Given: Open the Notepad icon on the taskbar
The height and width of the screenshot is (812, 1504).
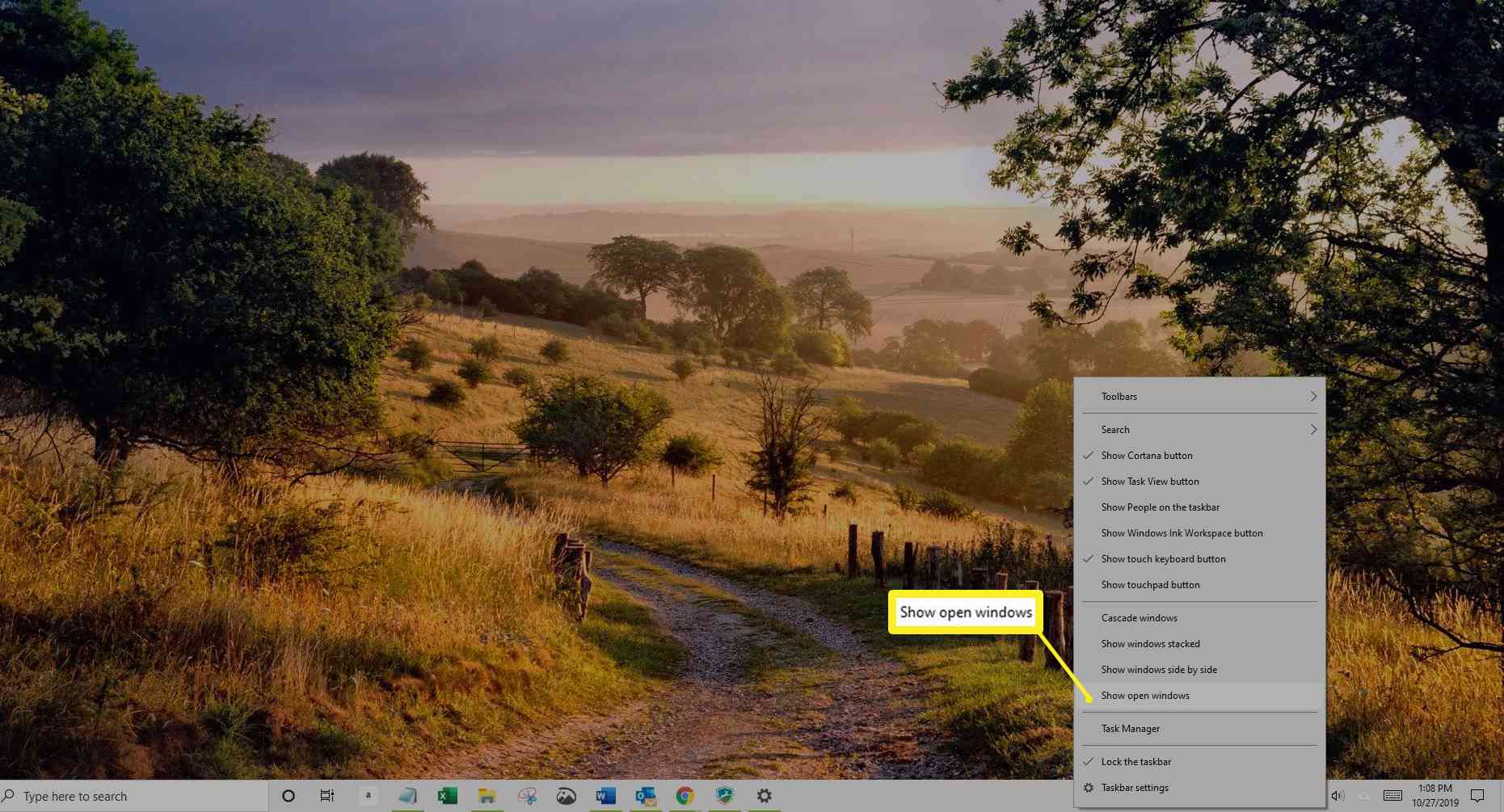Looking at the screenshot, I should 407,796.
